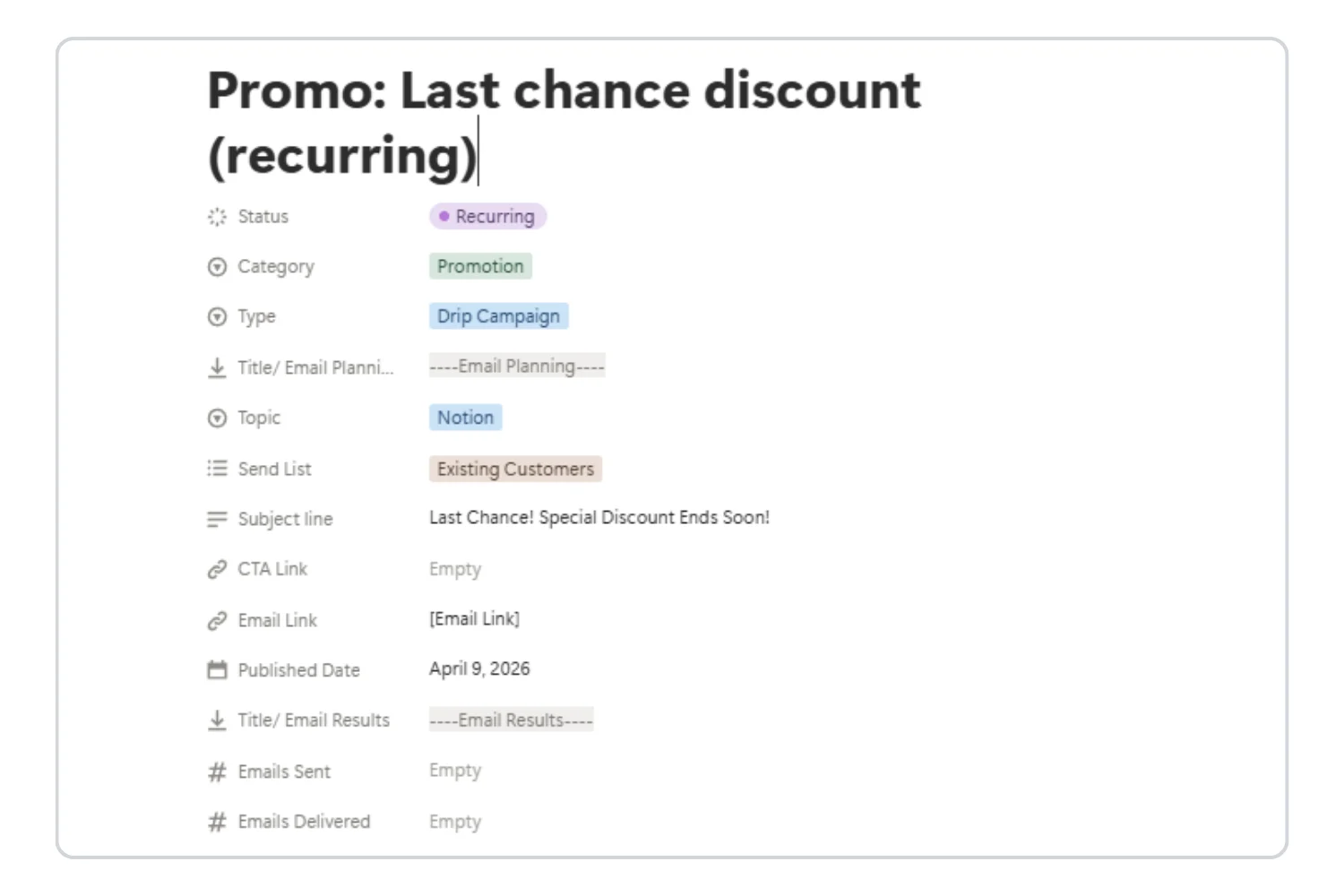Image resolution: width=1344 pixels, height=896 pixels.
Task: Open the Category dropdown showing Promotion
Action: pyautogui.click(x=480, y=266)
